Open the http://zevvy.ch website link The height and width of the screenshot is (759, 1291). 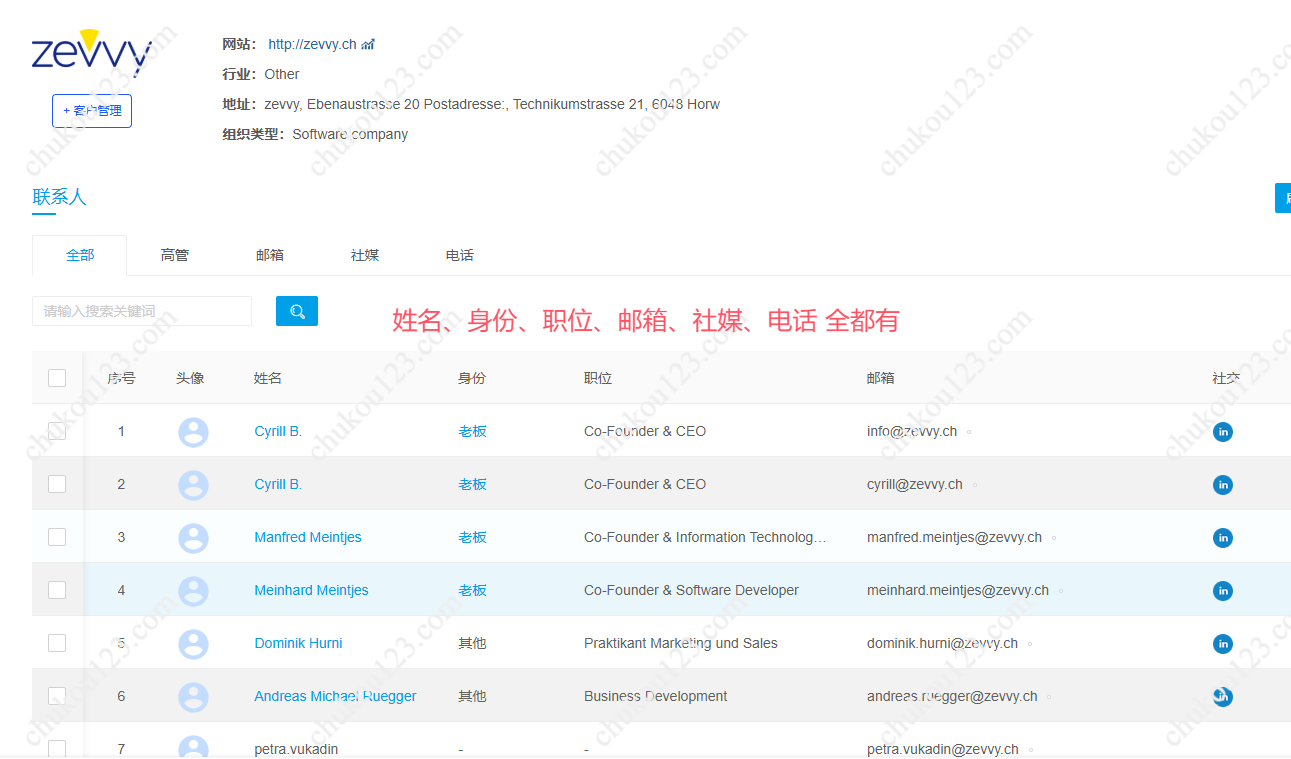coord(312,44)
